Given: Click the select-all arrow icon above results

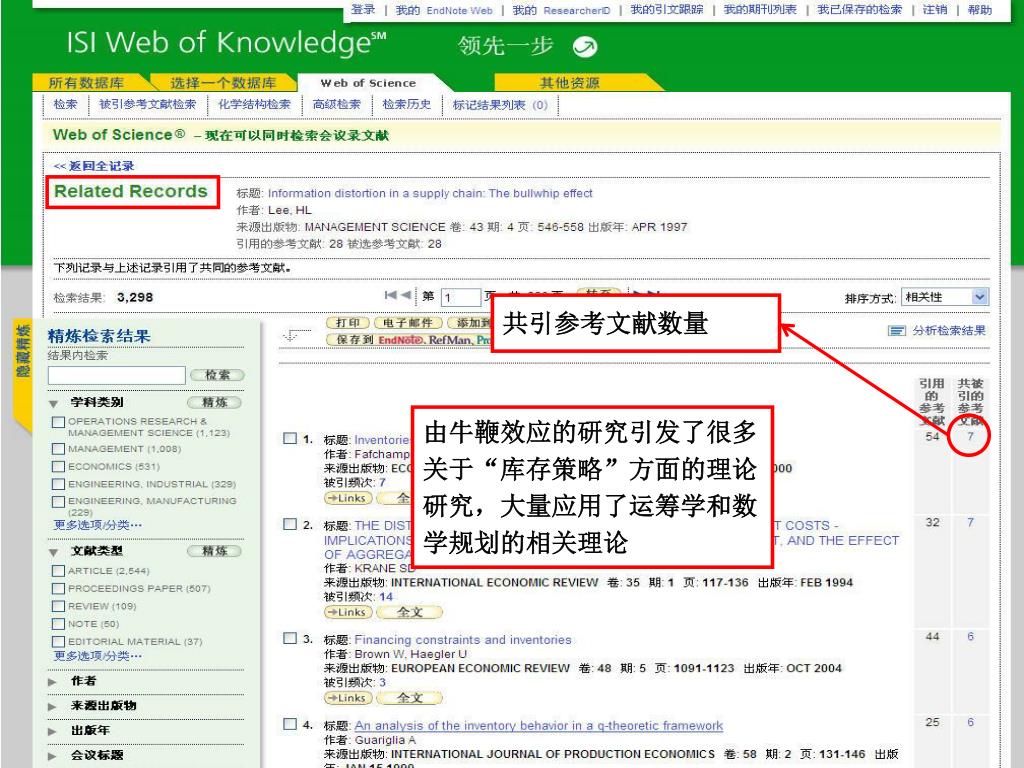Looking at the screenshot, I should 292,336.
